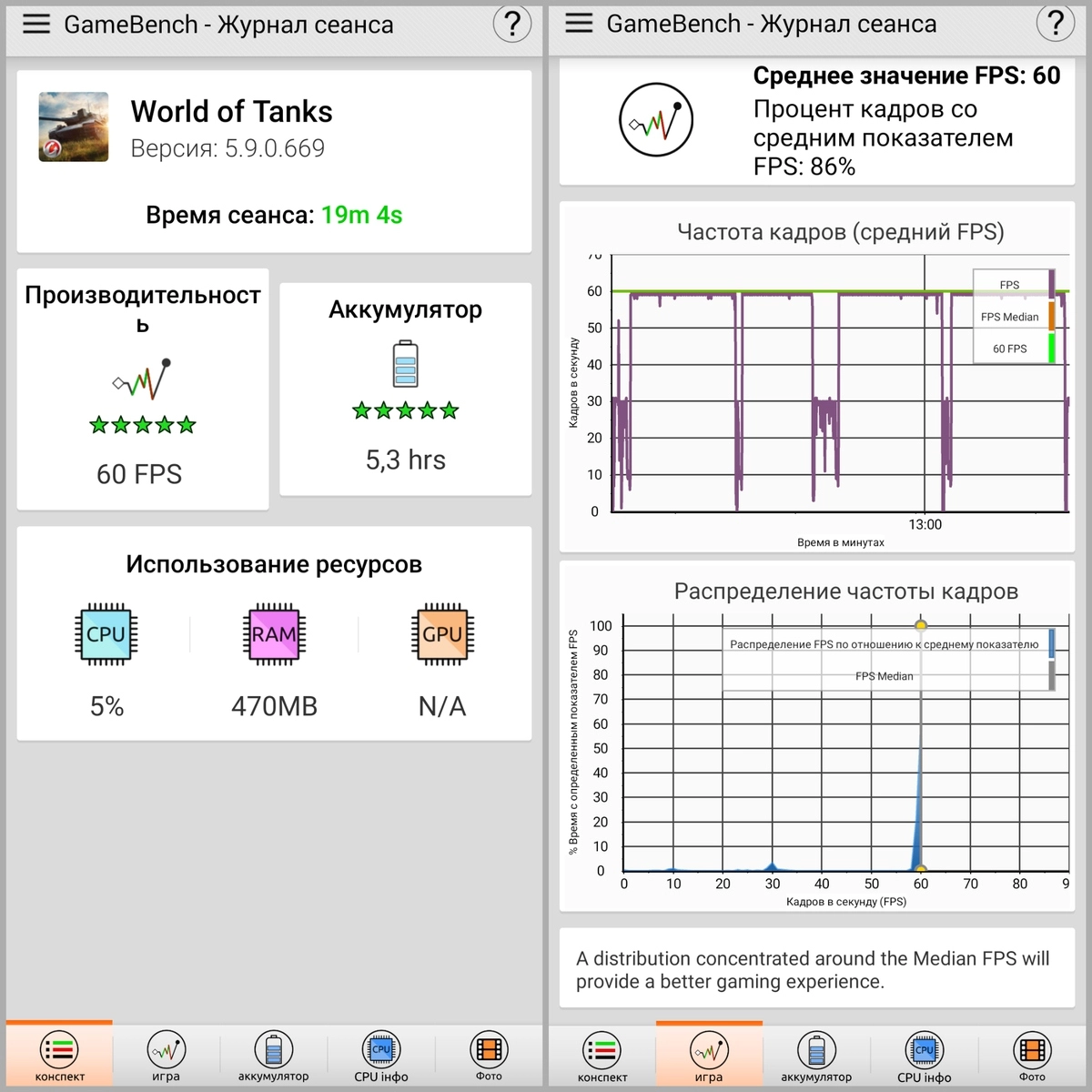This screenshot has height=1092, width=1092.
Task: Toggle the FPS Median legend swatch
Action: [1051, 317]
